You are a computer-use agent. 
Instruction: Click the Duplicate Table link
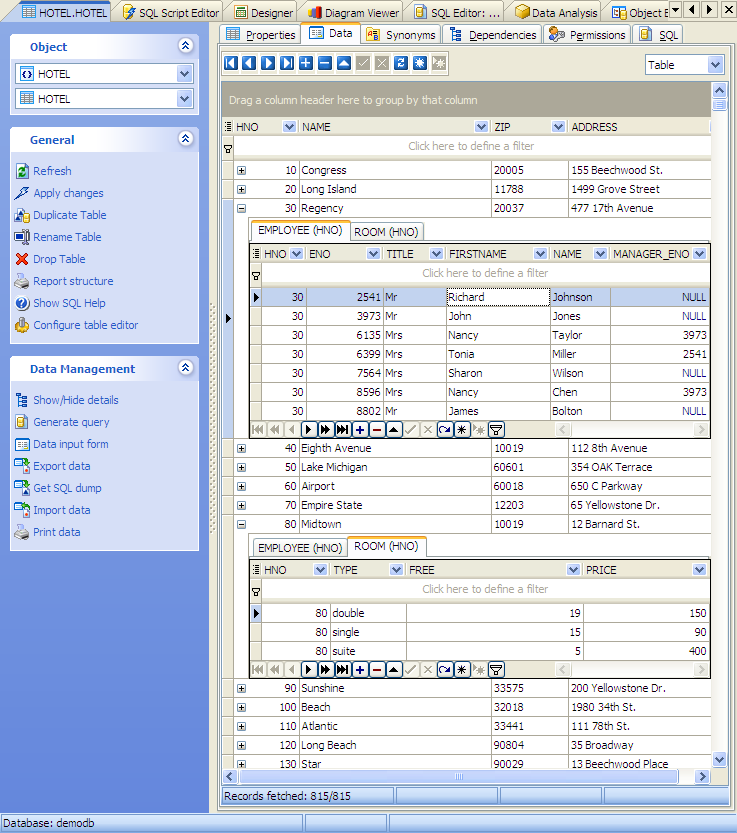[x=70, y=215]
